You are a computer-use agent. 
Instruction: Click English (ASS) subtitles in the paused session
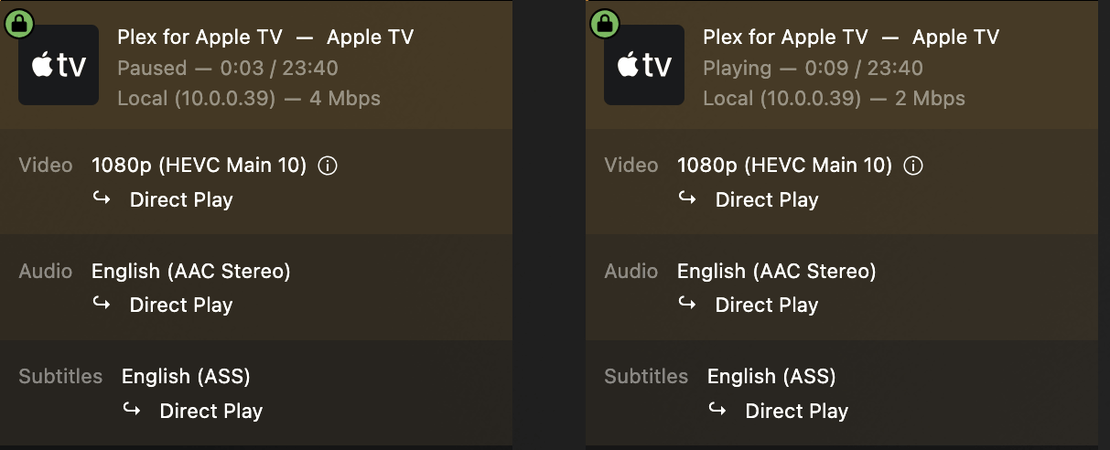coord(186,377)
